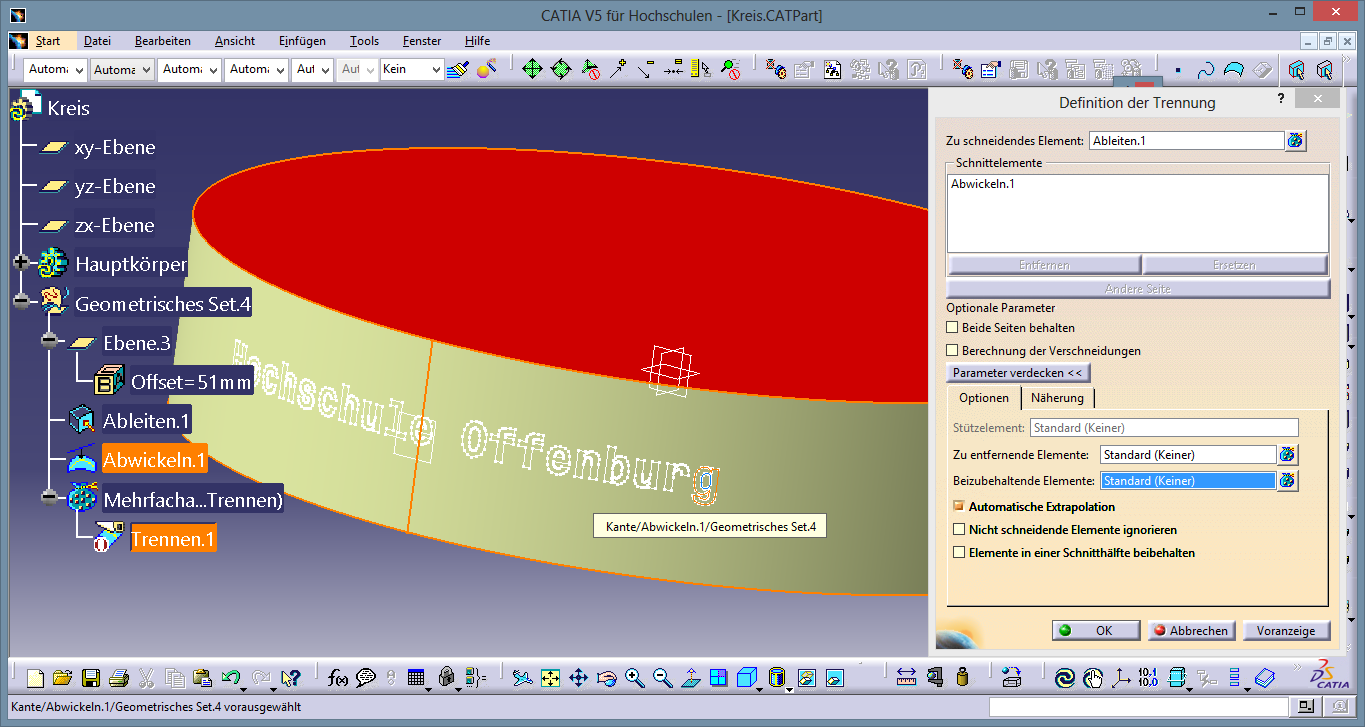Open the Bearbeiten menu
The width and height of the screenshot is (1365, 727).
click(163, 41)
